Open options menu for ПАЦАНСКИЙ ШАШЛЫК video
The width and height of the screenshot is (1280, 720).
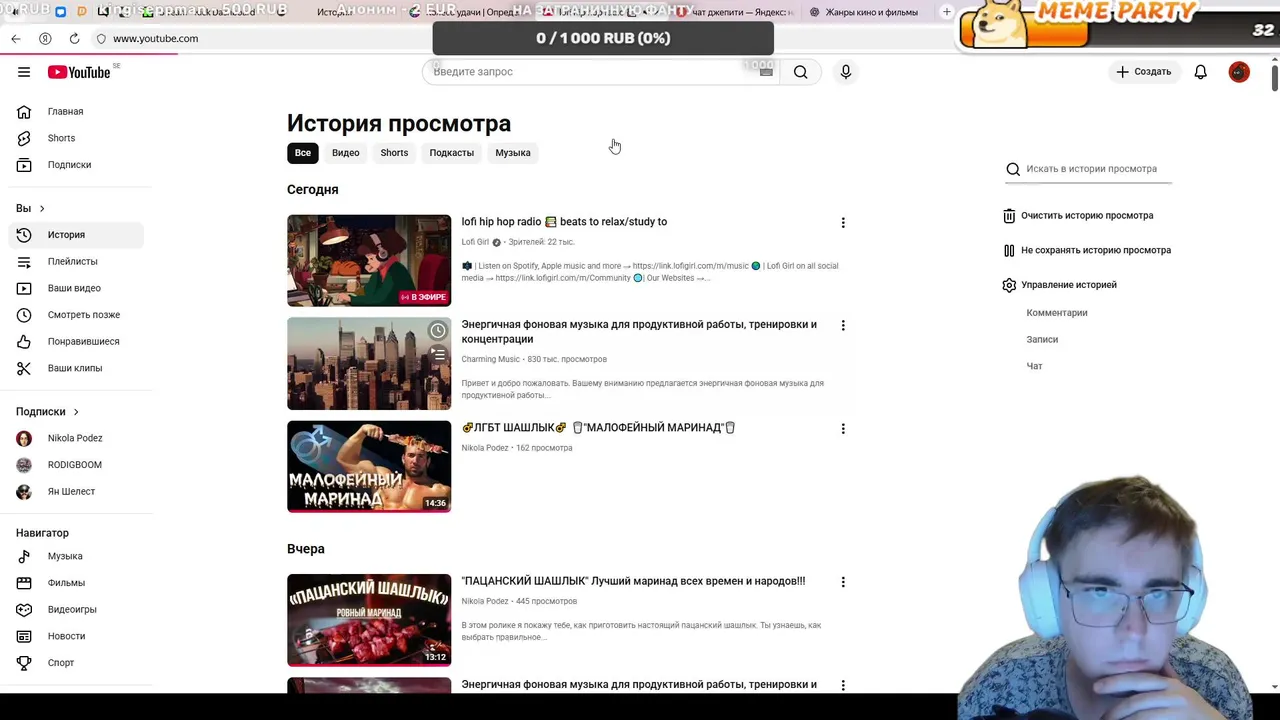click(x=843, y=582)
